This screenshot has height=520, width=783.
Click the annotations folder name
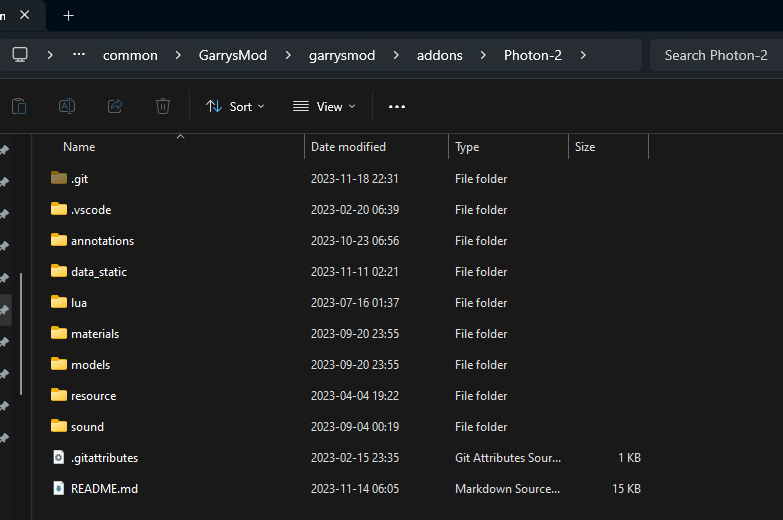[x=102, y=241]
